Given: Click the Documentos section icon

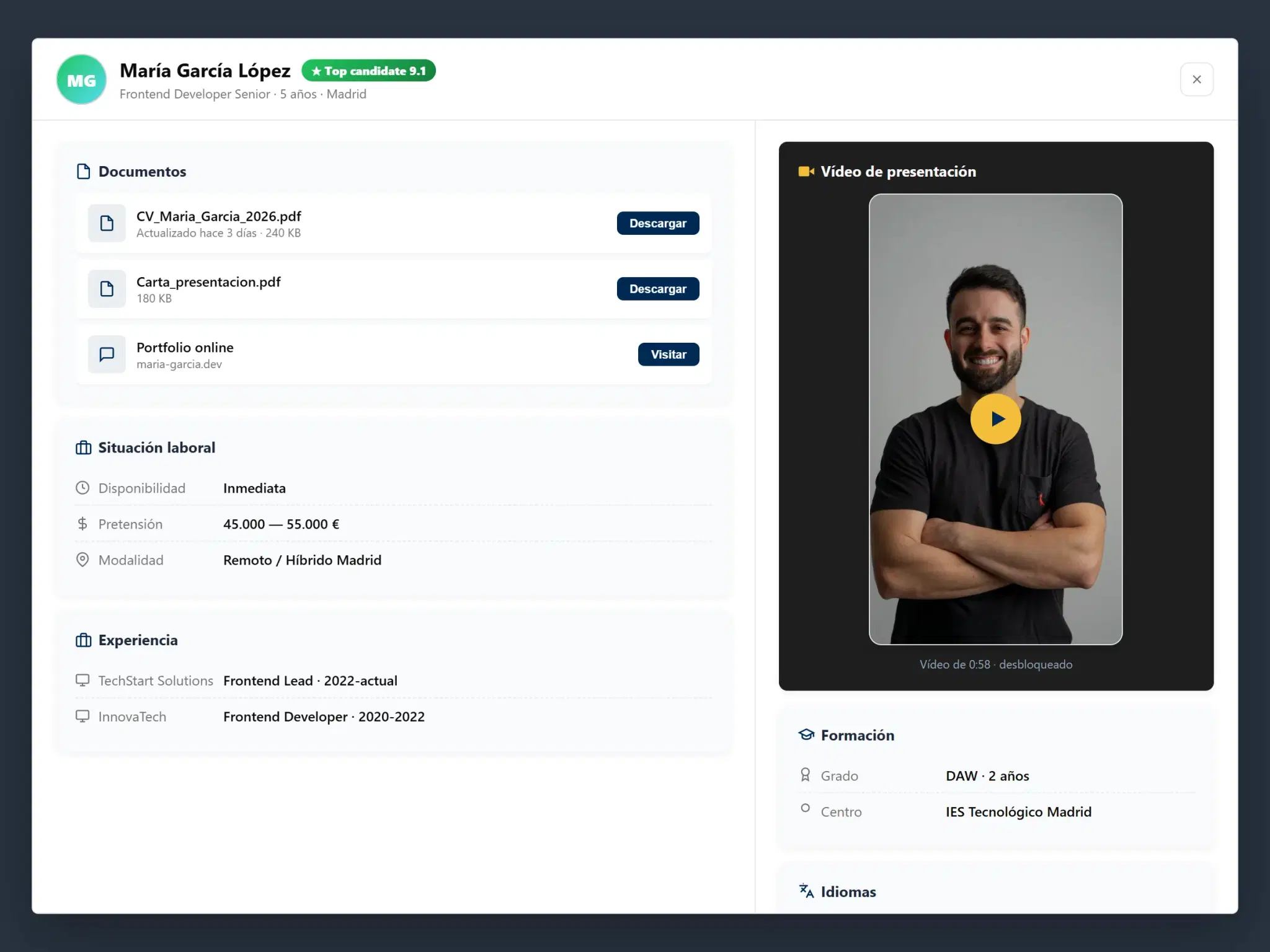Looking at the screenshot, I should (x=83, y=172).
